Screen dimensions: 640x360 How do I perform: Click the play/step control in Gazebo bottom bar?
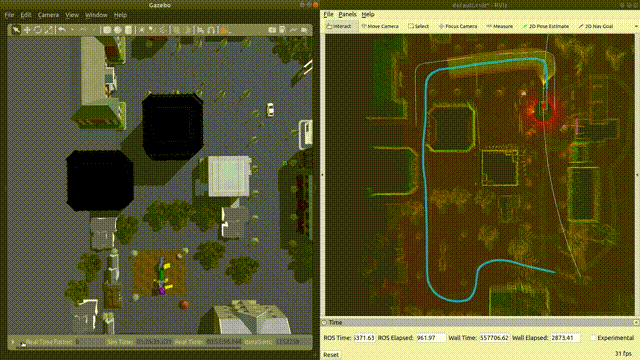click(x=13, y=342)
